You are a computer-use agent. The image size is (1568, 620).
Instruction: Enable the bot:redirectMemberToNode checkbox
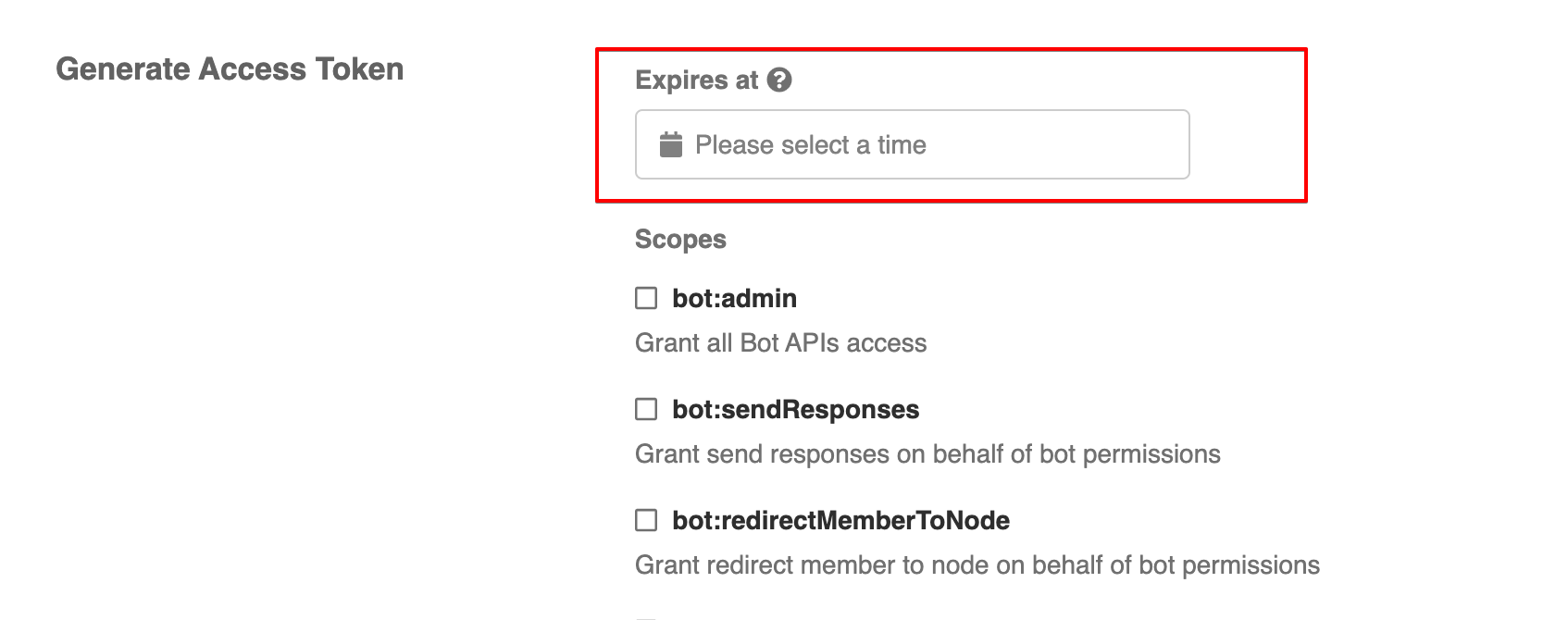(646, 520)
